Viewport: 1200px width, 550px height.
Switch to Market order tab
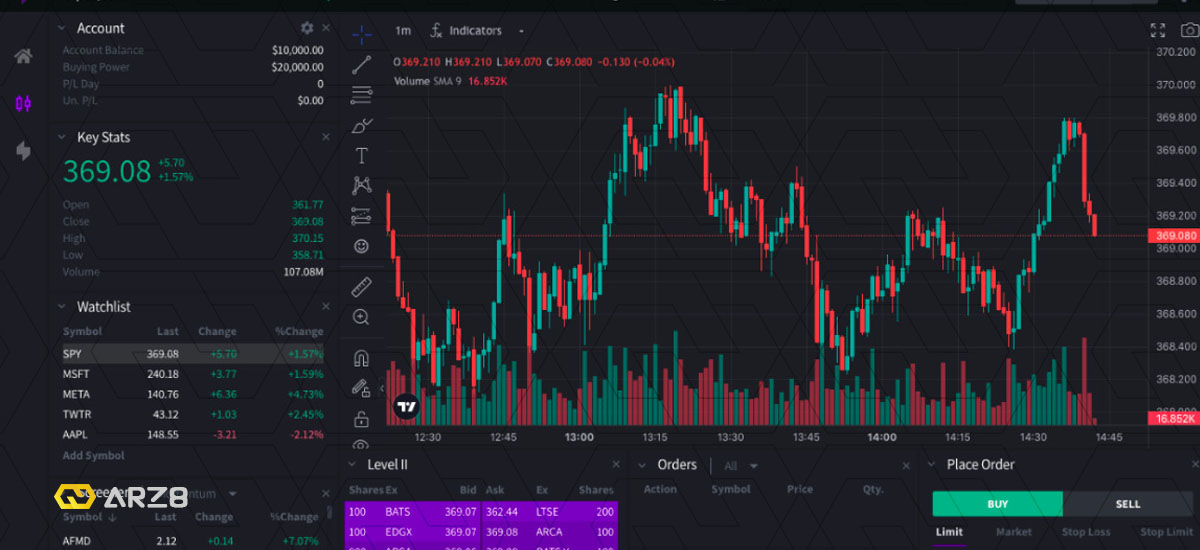click(x=1013, y=532)
